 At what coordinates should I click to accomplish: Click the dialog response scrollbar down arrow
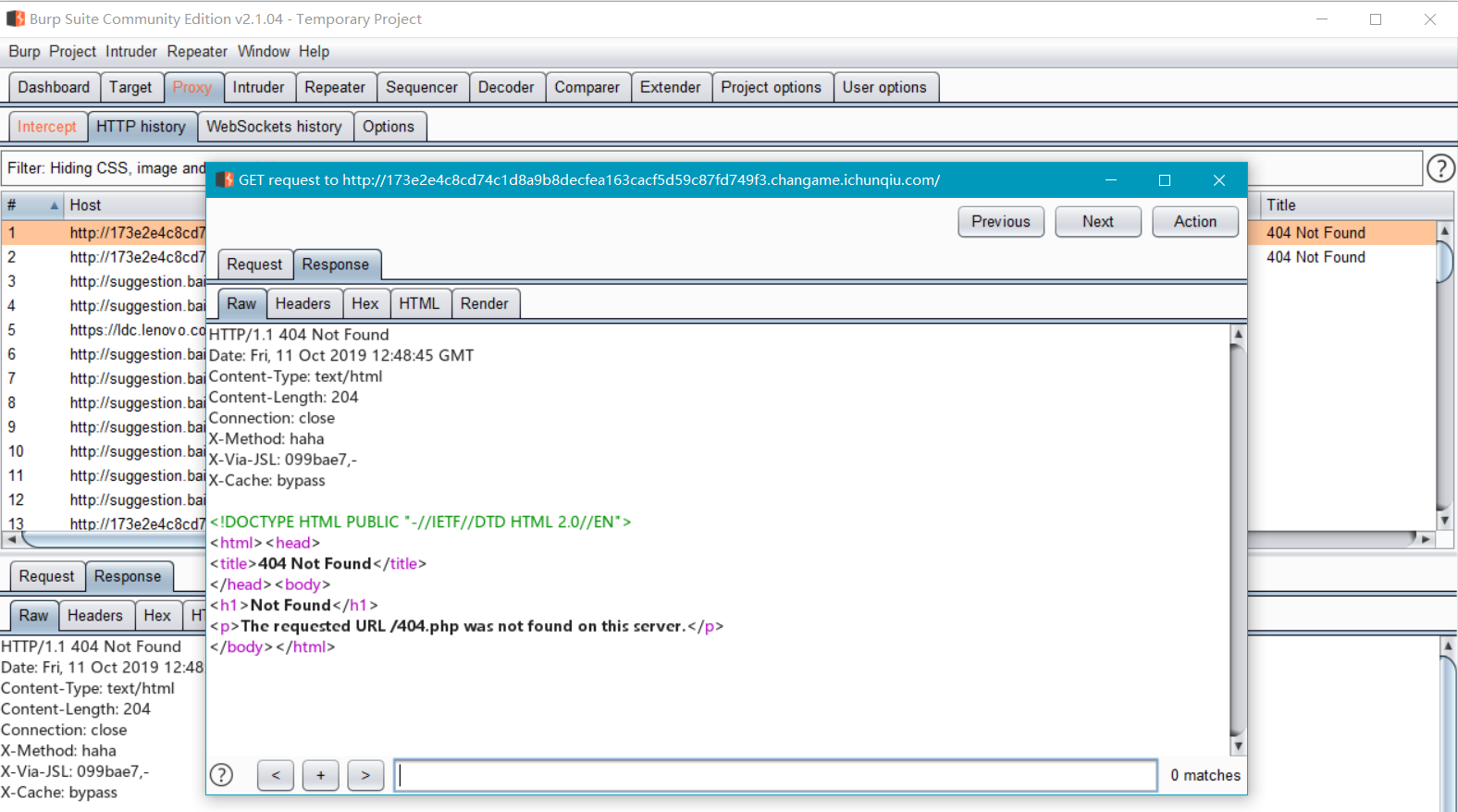[x=1238, y=746]
